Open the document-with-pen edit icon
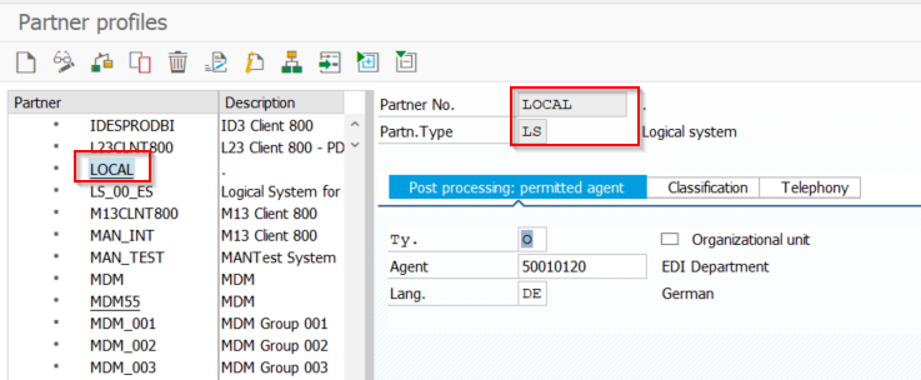 [x=216, y=62]
